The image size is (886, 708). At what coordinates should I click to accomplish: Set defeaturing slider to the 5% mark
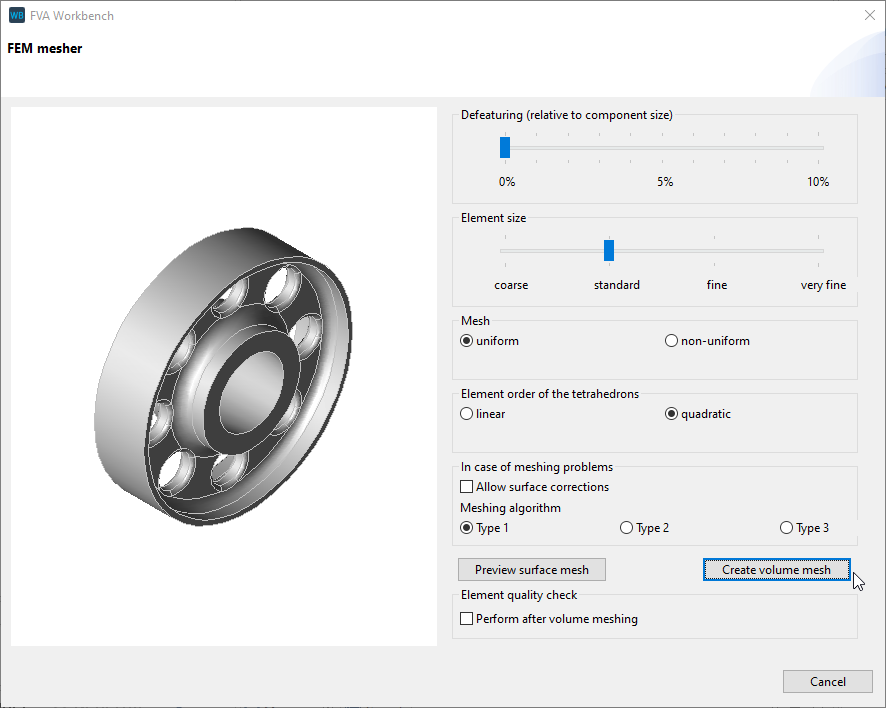664,146
